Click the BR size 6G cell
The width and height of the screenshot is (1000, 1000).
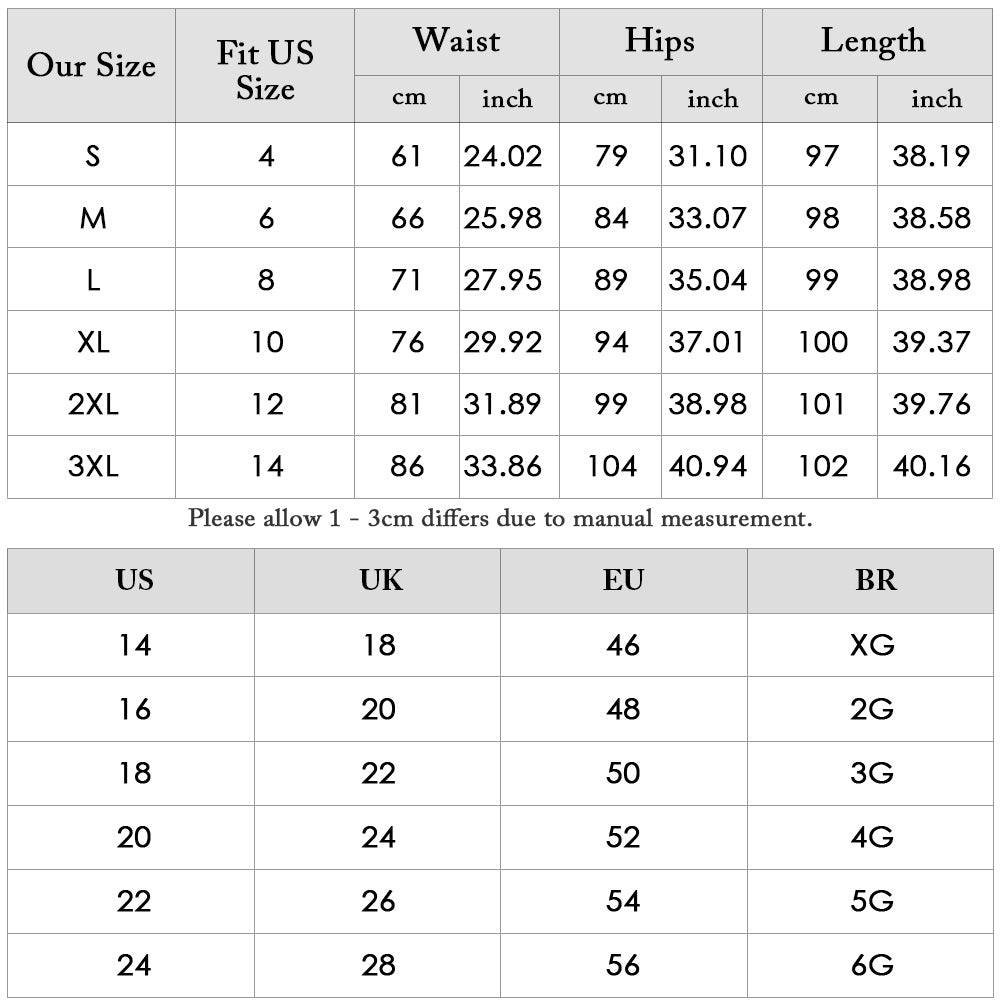point(872,965)
